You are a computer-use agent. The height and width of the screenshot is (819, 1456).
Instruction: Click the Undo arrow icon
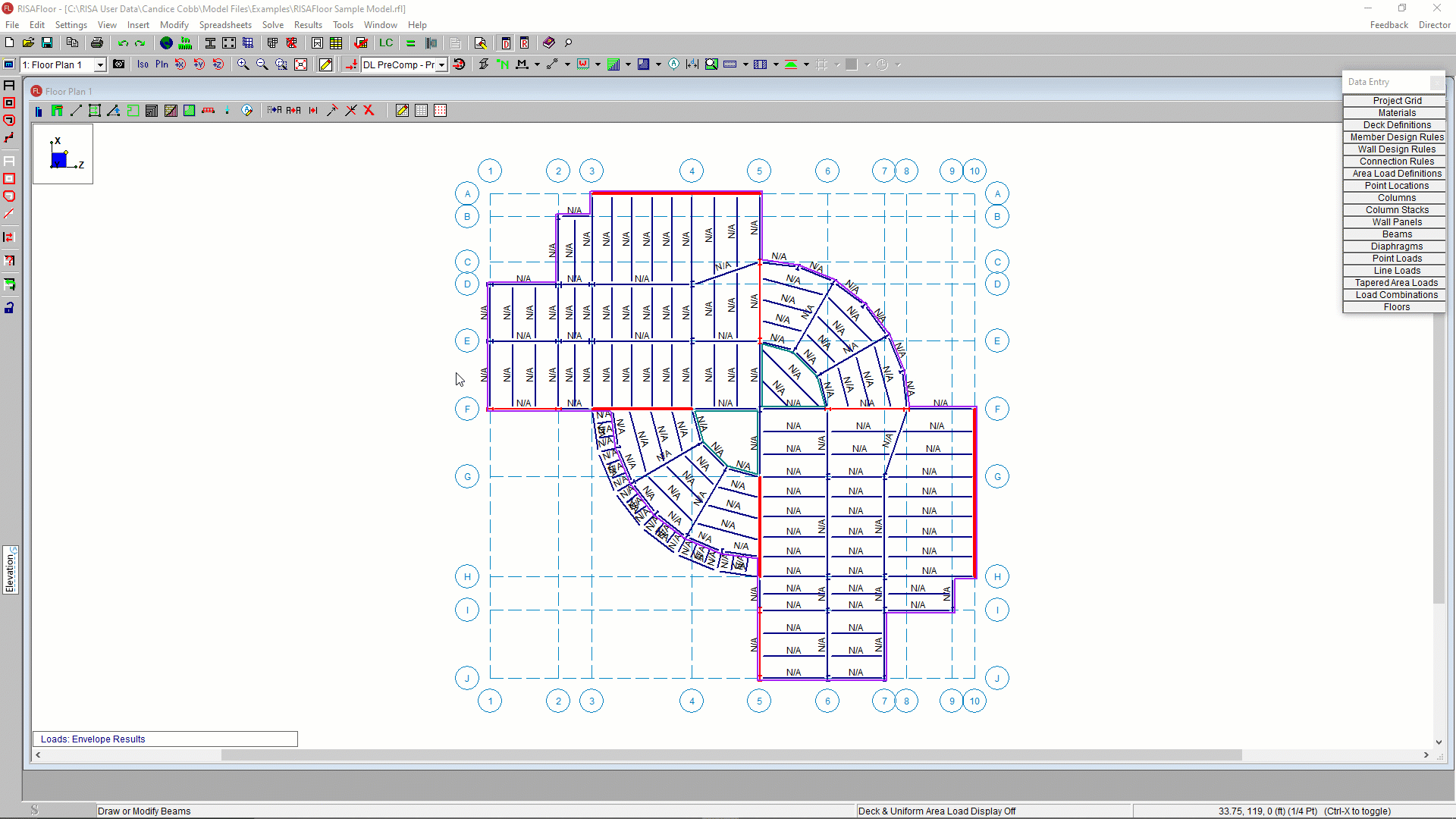[x=122, y=43]
